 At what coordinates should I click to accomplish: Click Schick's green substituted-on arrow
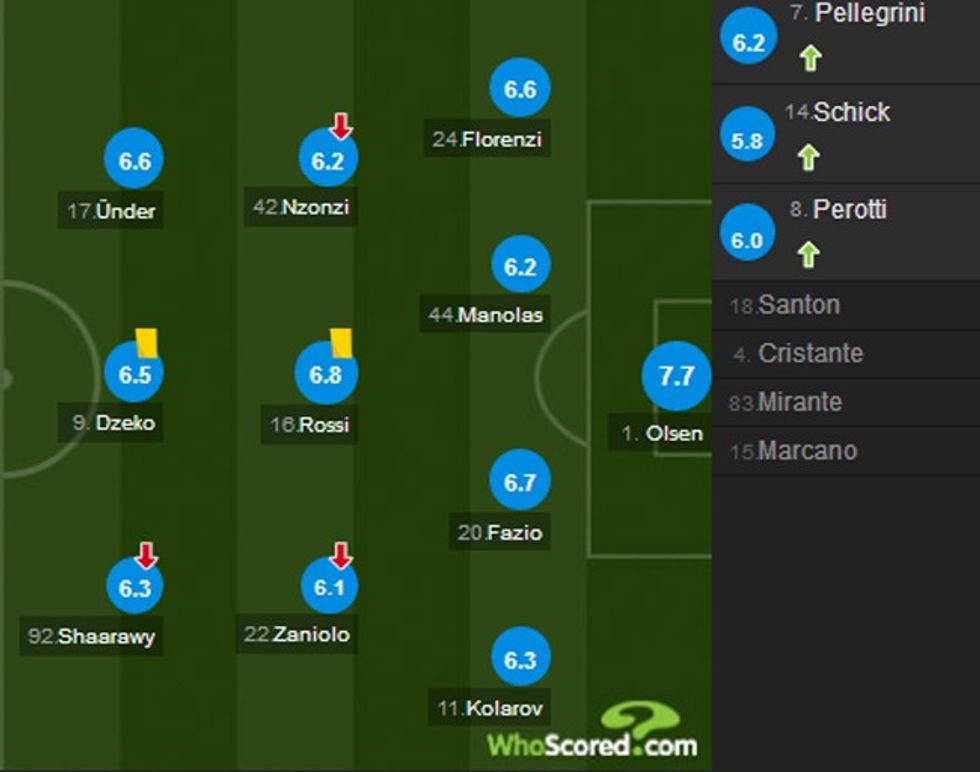point(809,157)
